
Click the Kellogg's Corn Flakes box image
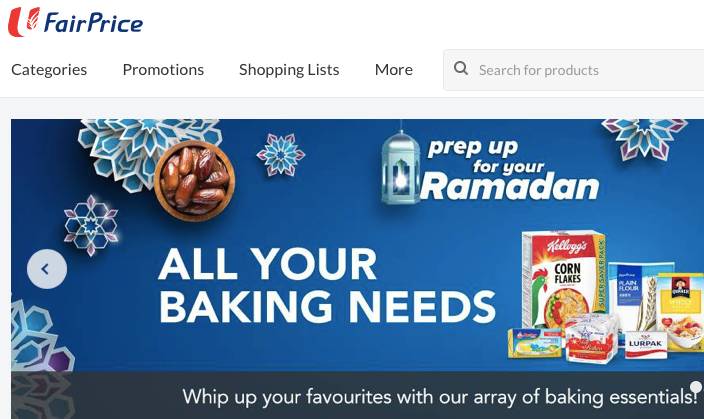point(563,278)
